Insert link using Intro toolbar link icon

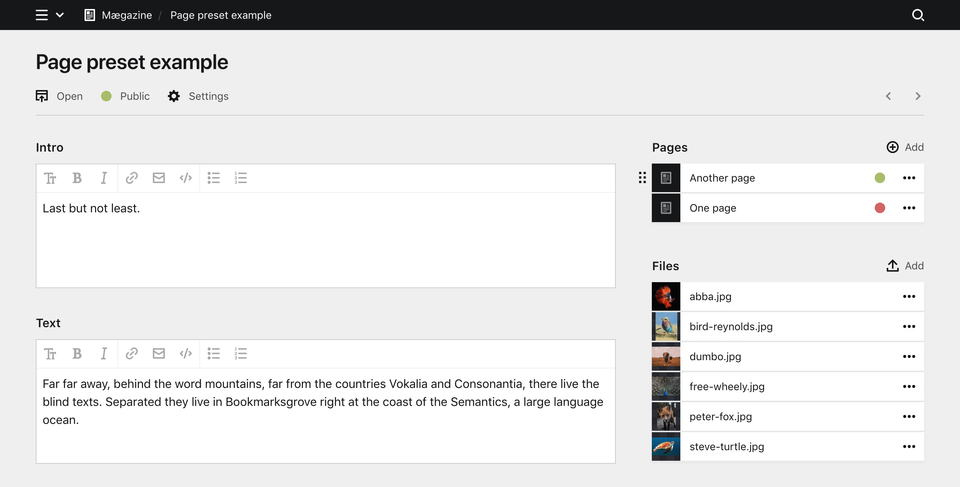pyautogui.click(x=132, y=178)
